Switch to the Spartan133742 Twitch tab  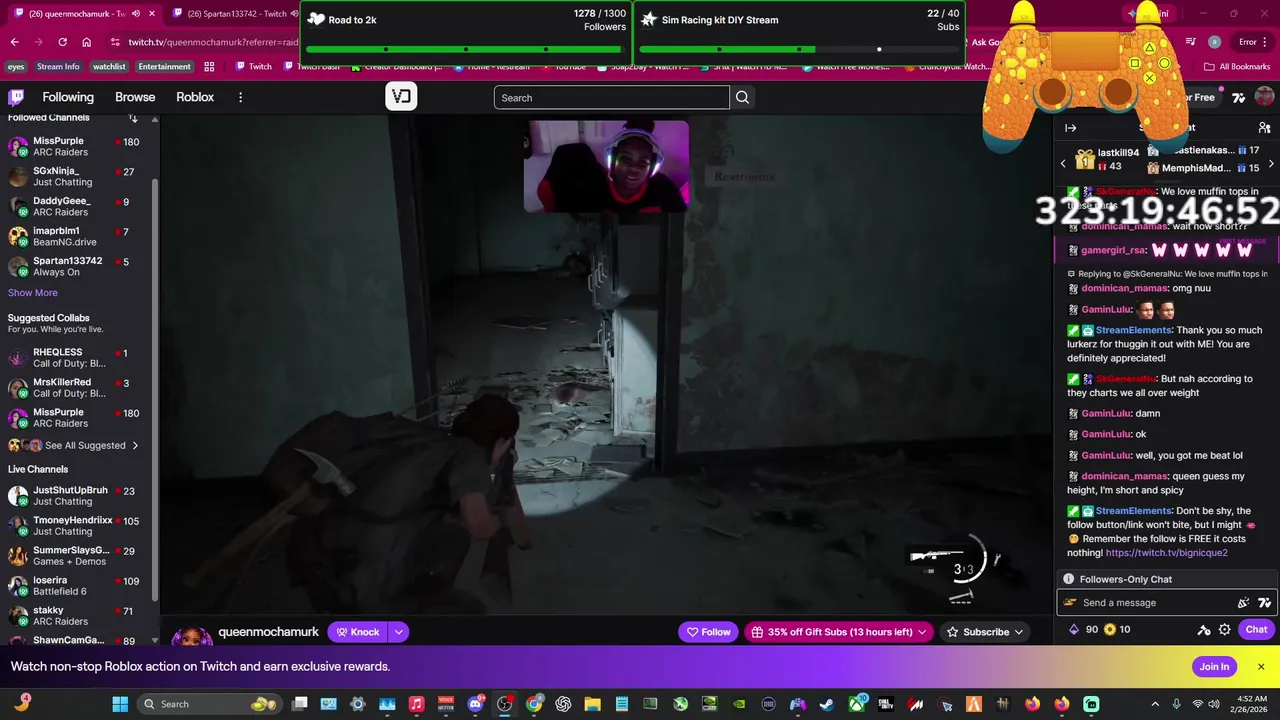coord(236,14)
